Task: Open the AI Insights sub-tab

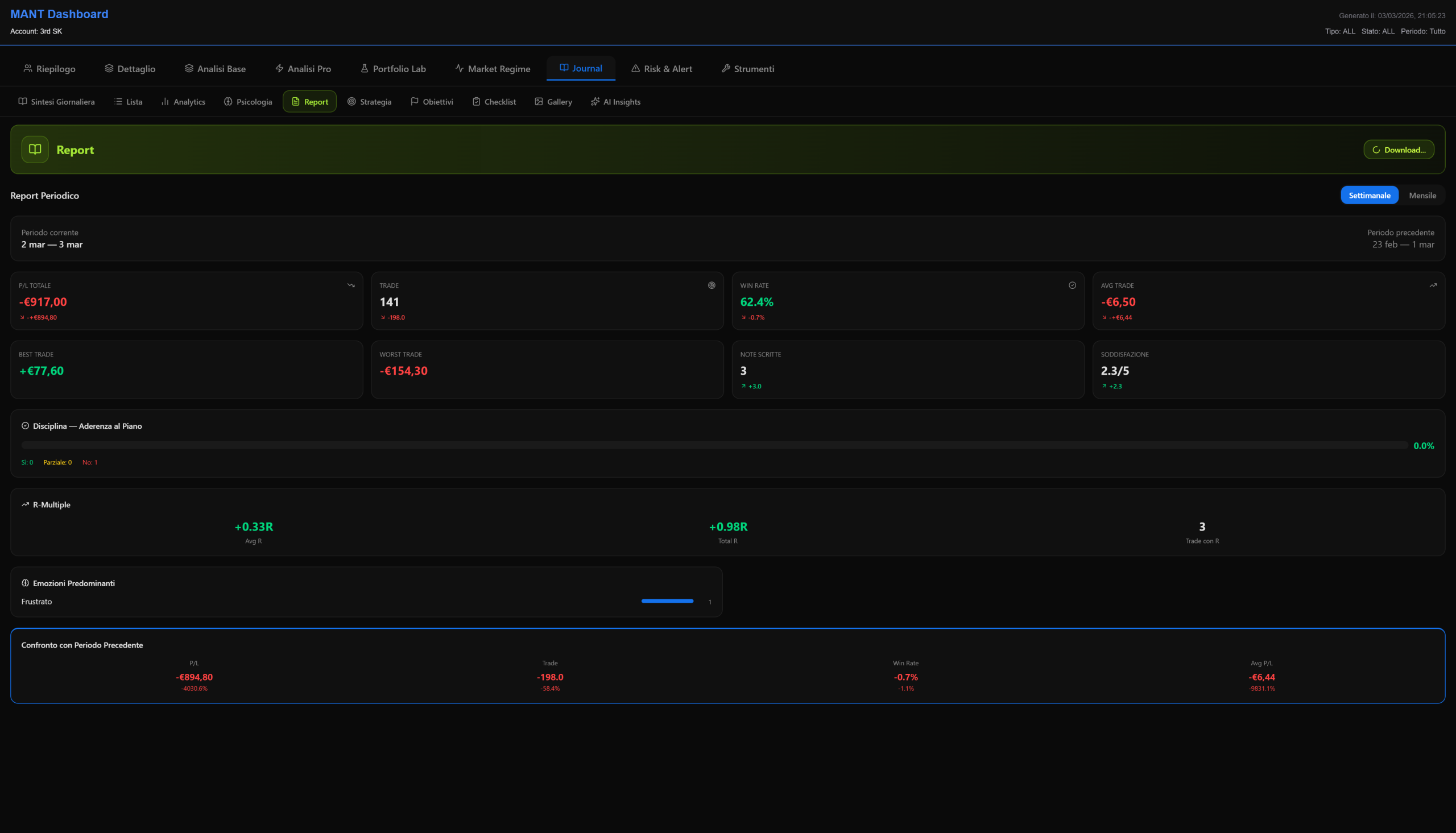Action: click(615, 102)
